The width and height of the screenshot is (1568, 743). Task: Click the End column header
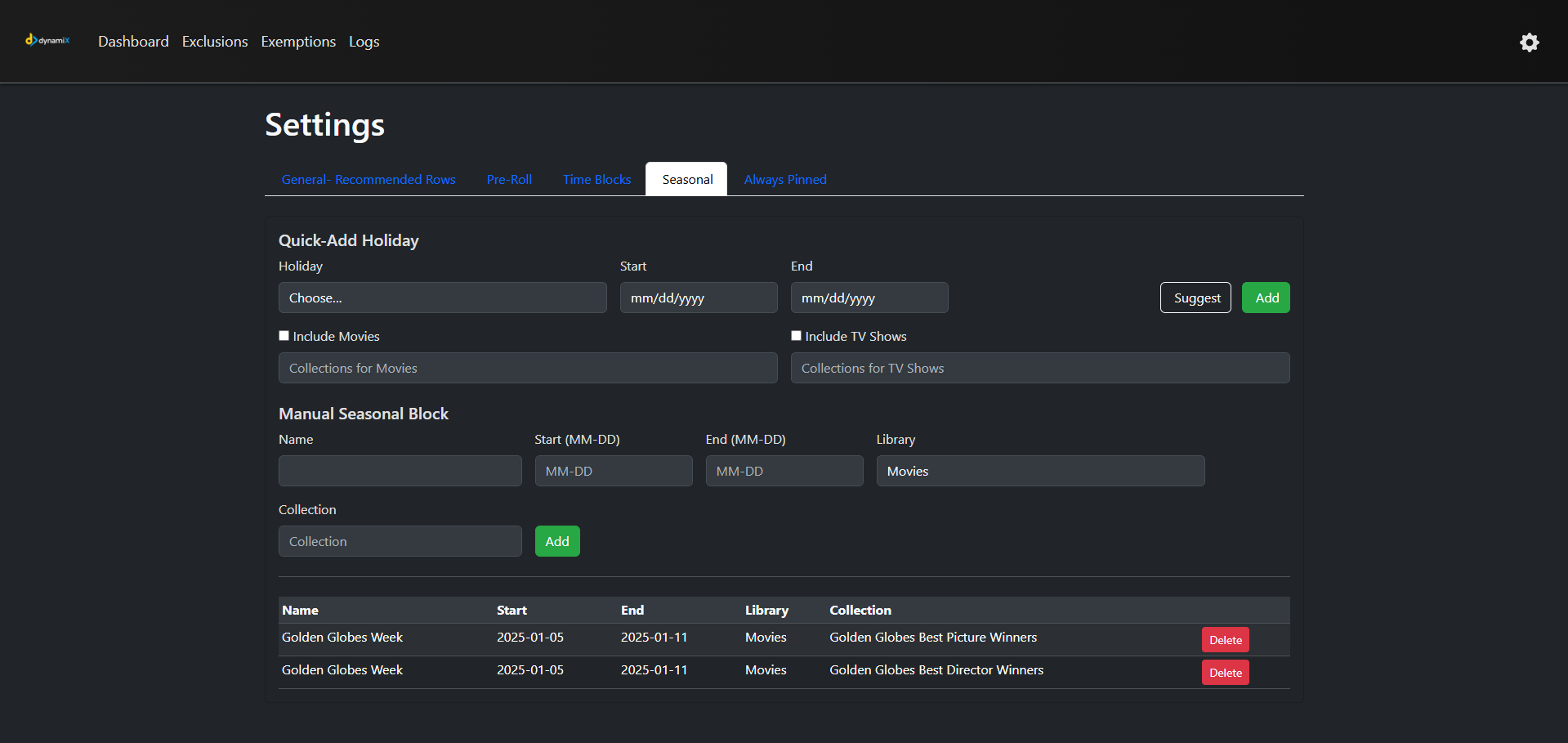[632, 611]
